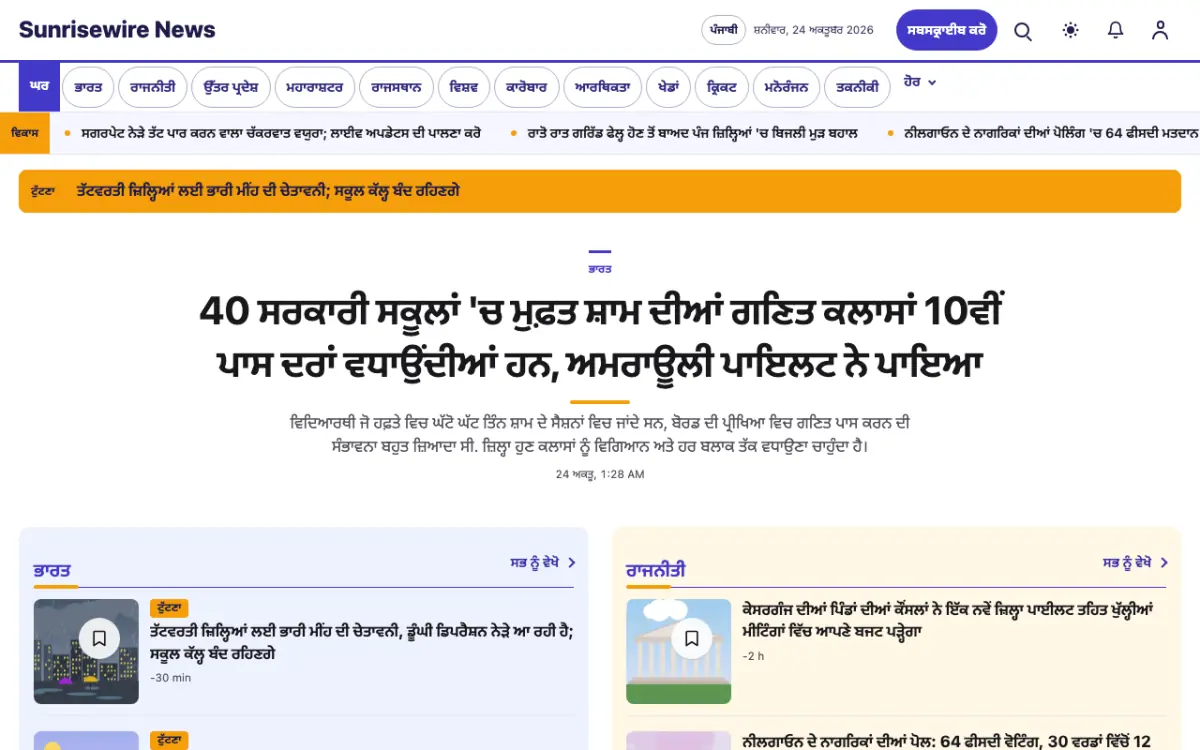
Task: Click ticker headline about ਨੀਲਗਾਓਂ polling
Action: [1052, 132]
